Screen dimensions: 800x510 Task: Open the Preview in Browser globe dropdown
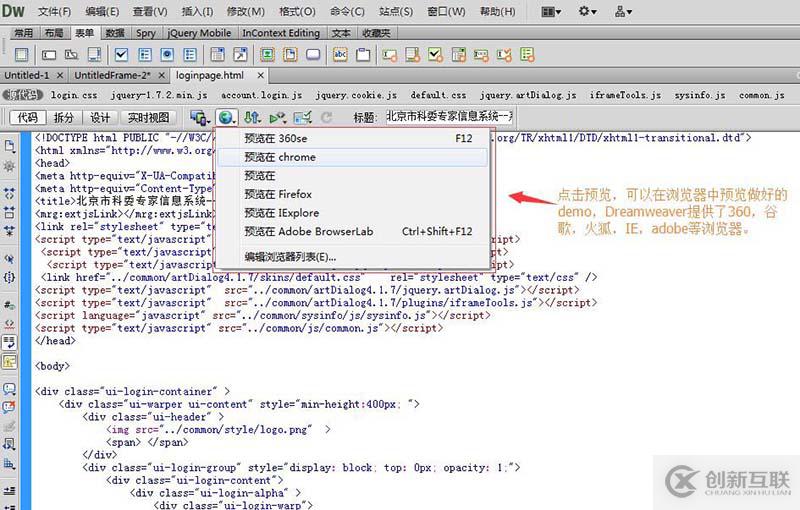click(x=227, y=118)
